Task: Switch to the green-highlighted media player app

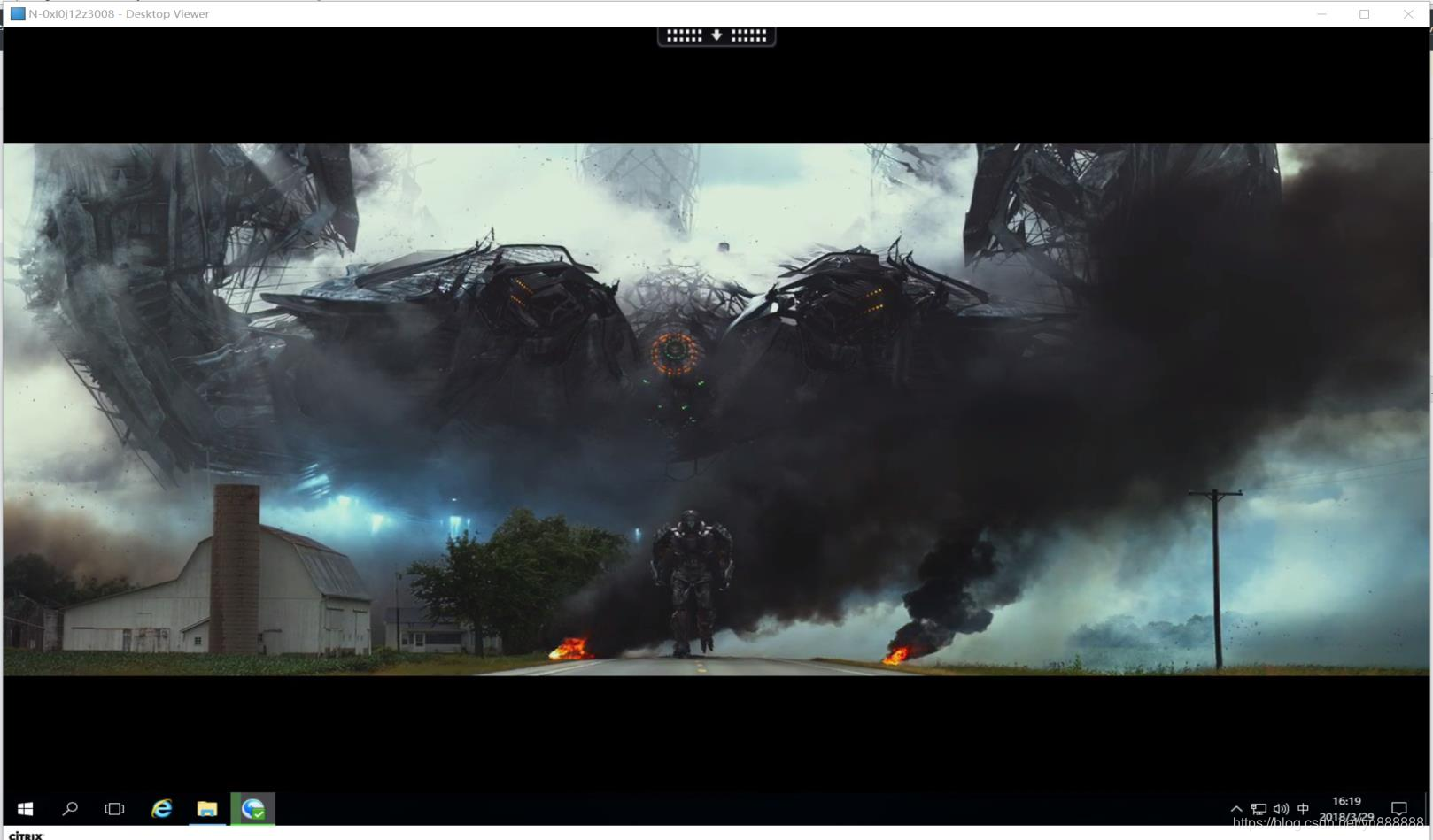Action: tap(252, 808)
